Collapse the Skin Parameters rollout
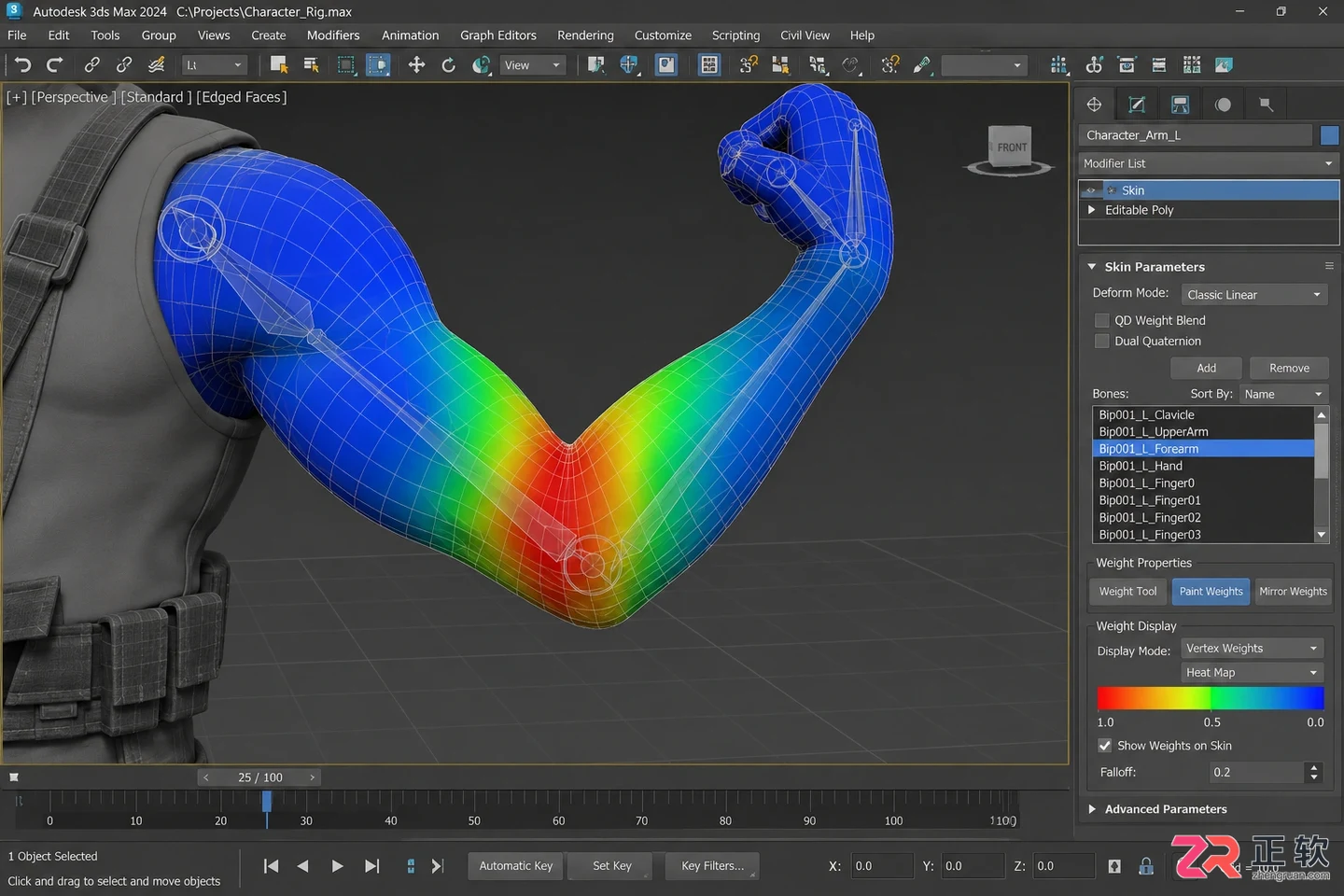 click(x=1092, y=267)
